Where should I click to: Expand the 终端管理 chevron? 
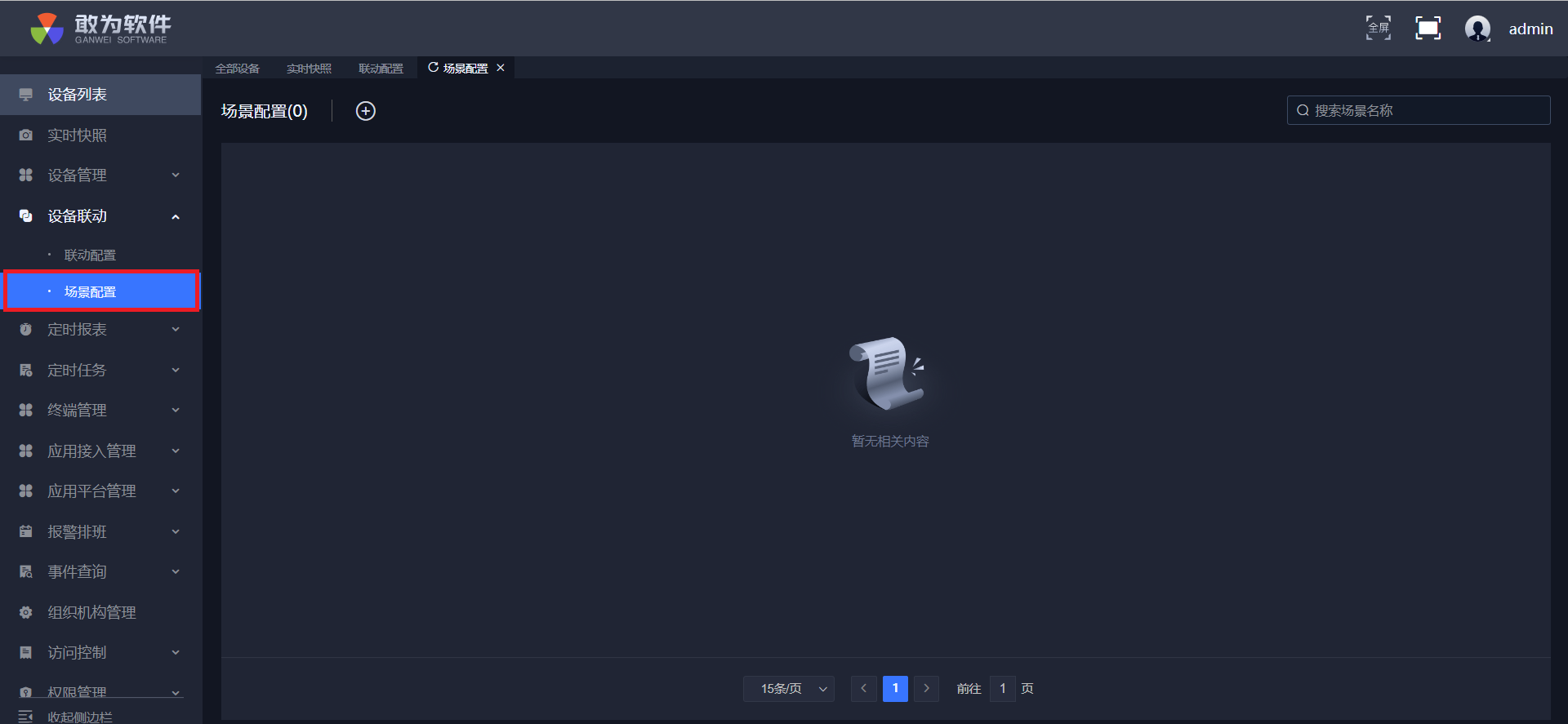(176, 411)
